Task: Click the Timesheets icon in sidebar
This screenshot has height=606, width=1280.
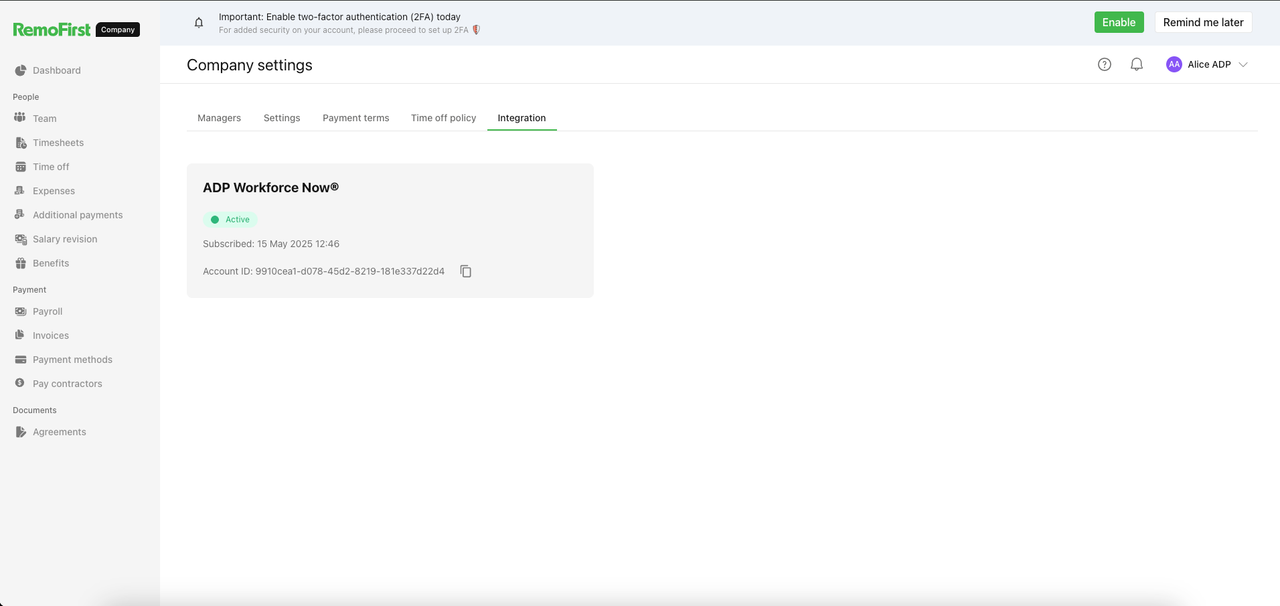Action: 20,143
